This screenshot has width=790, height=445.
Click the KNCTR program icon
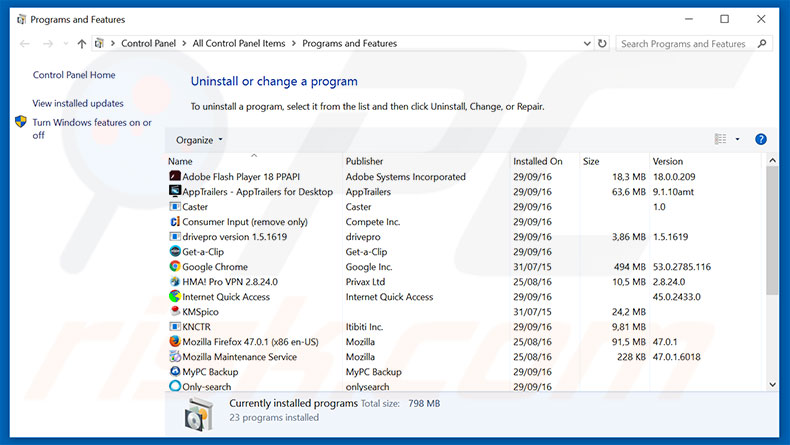click(175, 326)
